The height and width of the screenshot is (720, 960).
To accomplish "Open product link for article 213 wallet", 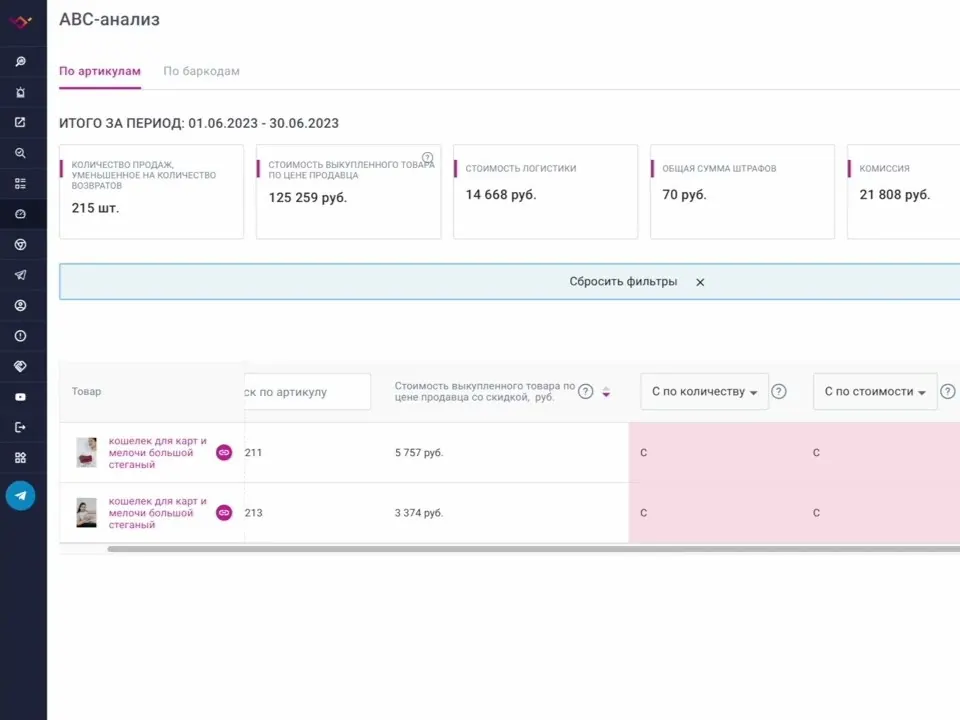I will [x=157, y=512].
